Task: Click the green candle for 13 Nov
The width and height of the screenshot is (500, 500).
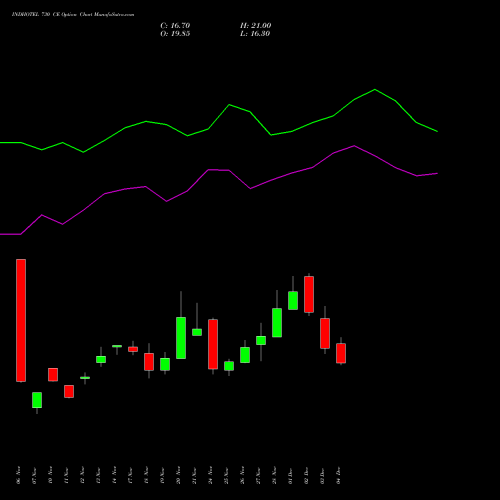Action: pos(101,359)
